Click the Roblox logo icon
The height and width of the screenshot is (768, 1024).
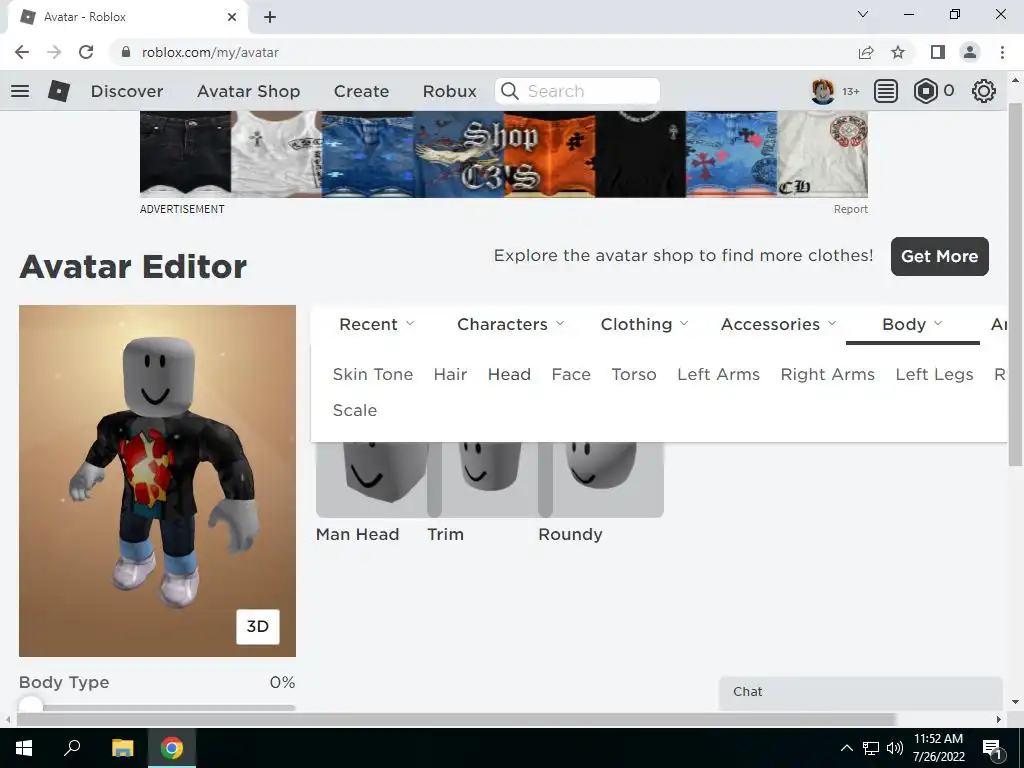coord(59,91)
